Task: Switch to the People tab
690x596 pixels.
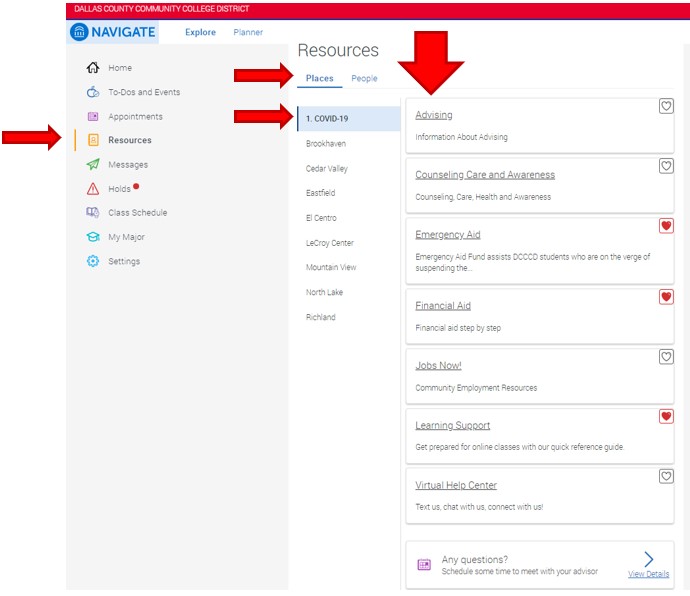Action: [364, 78]
